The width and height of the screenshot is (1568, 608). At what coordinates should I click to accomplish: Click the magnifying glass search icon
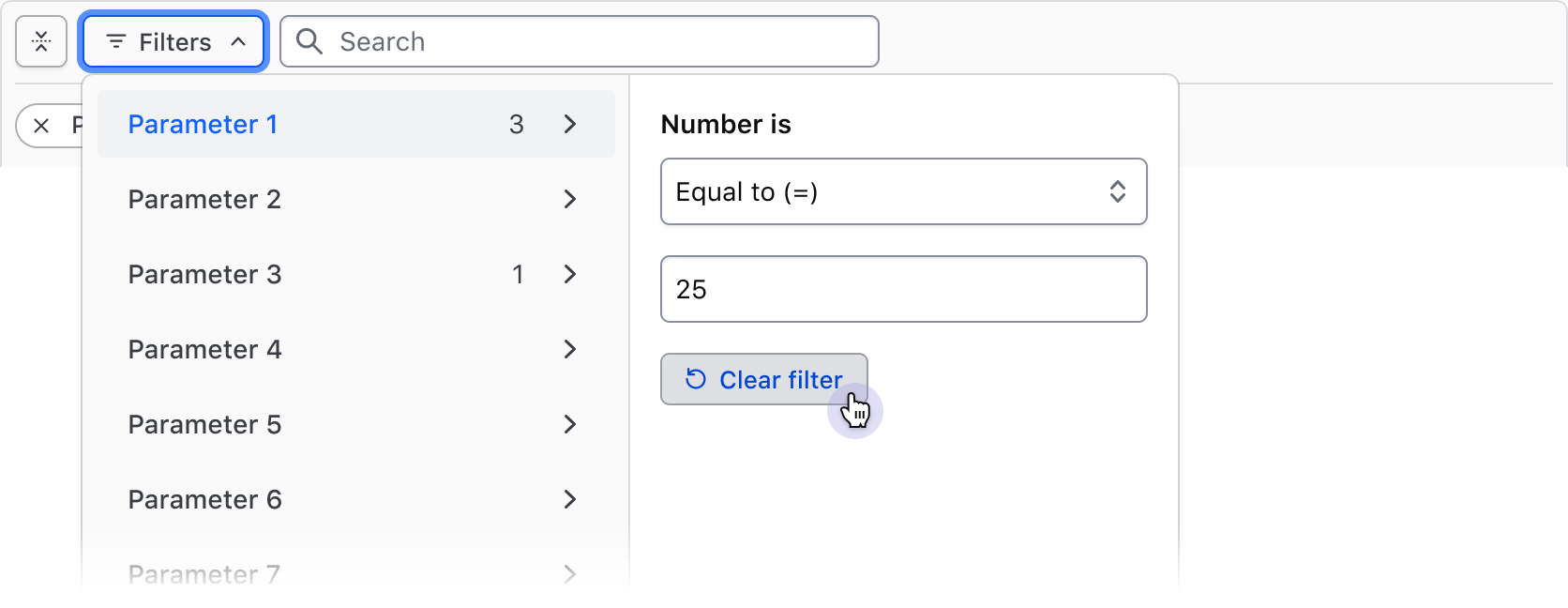pos(309,41)
